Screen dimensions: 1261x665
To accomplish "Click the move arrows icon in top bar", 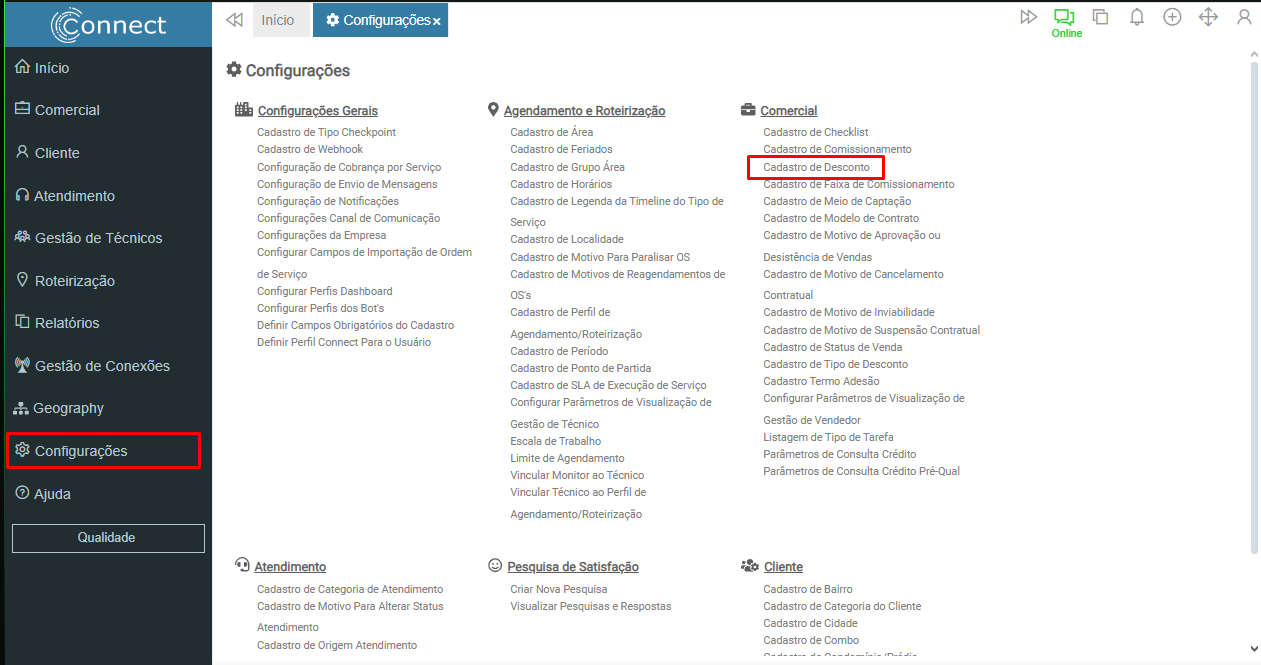I will 1208,17.
